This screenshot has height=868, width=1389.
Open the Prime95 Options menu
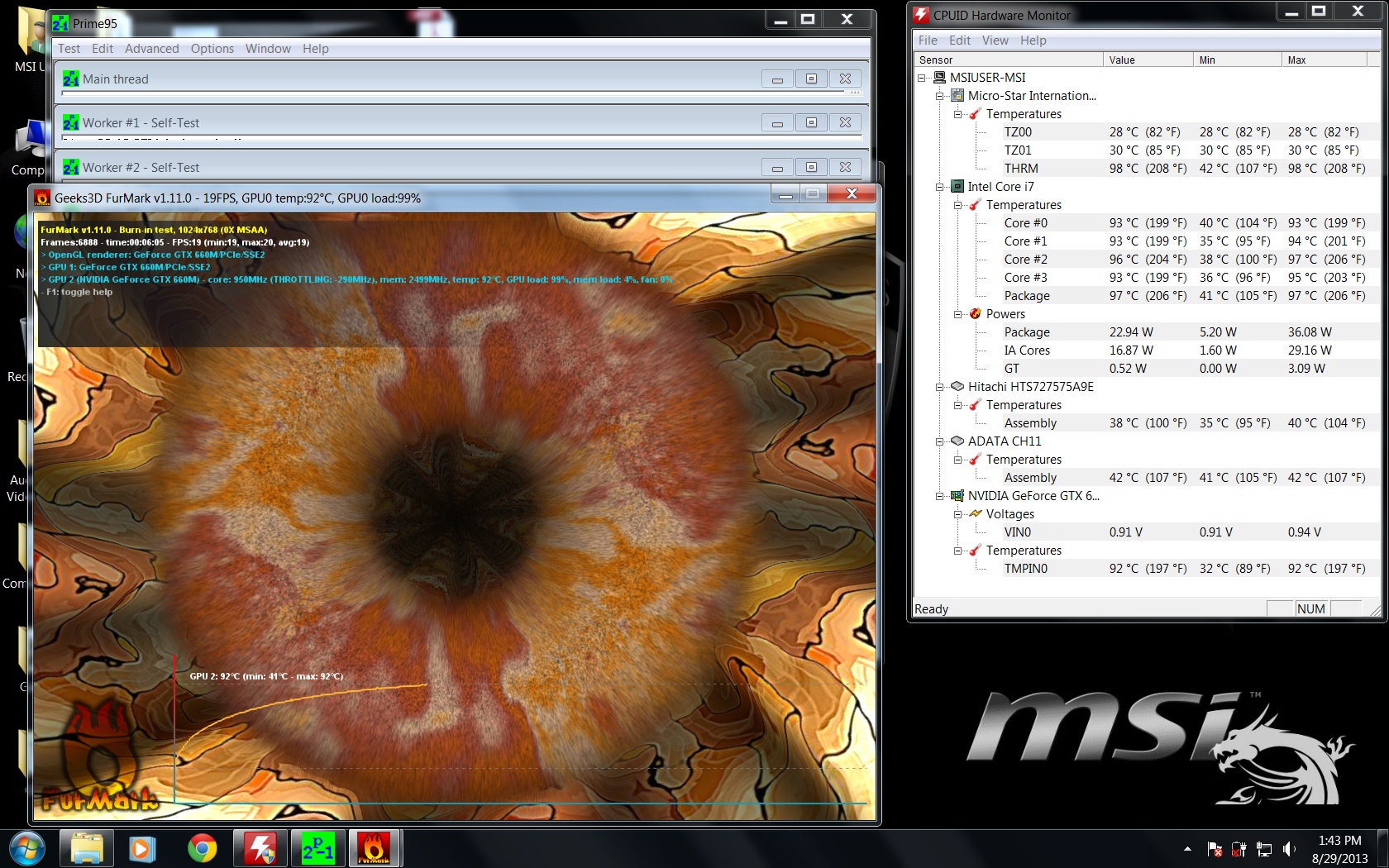point(212,48)
